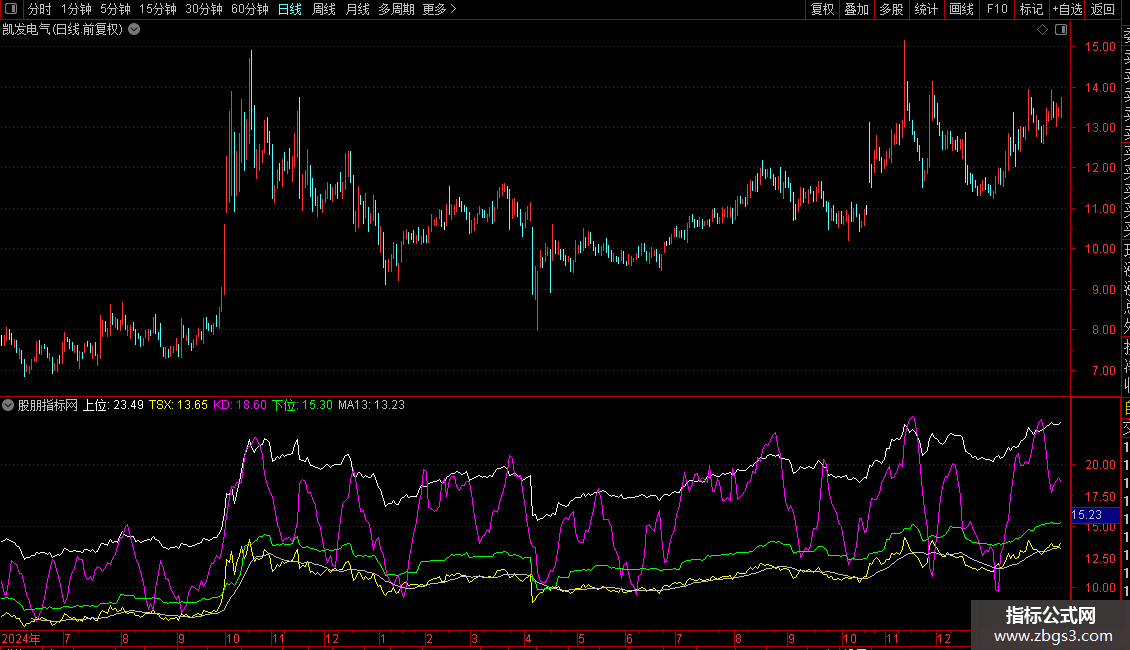The width and height of the screenshot is (1130, 650).
Task: Open F10 company info
Action: pos(997,9)
